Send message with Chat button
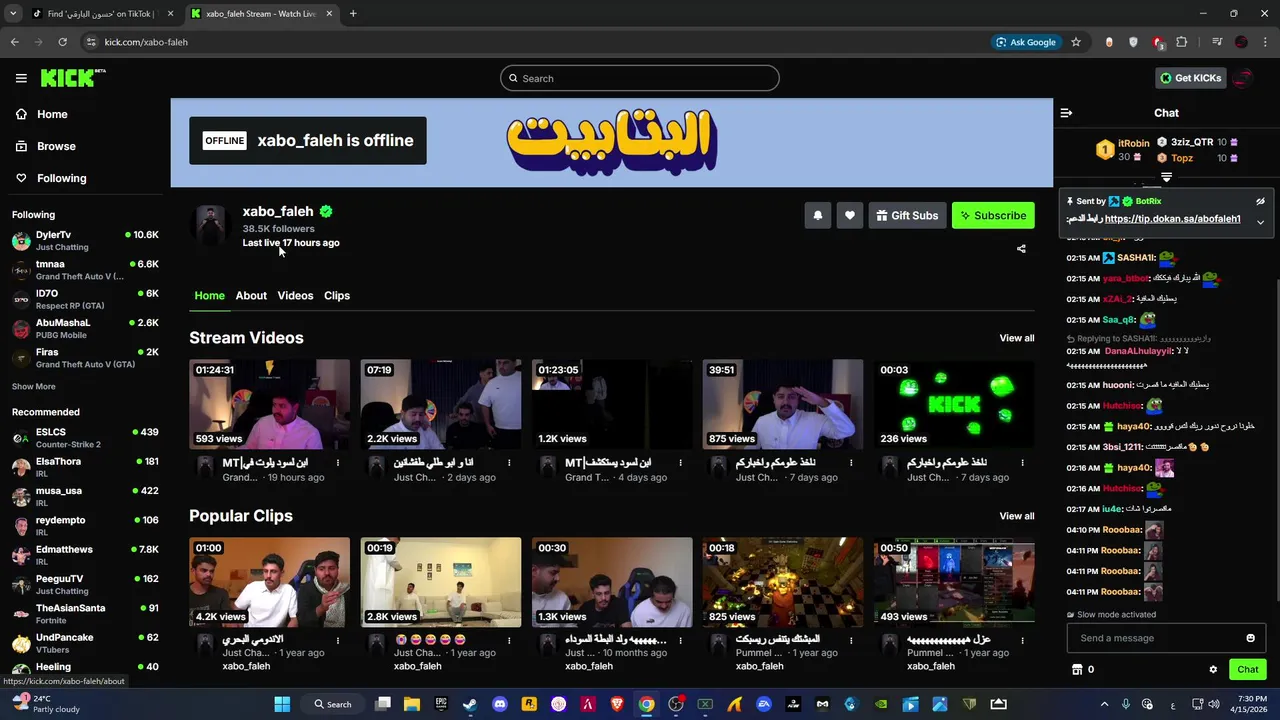 pos(1247,670)
